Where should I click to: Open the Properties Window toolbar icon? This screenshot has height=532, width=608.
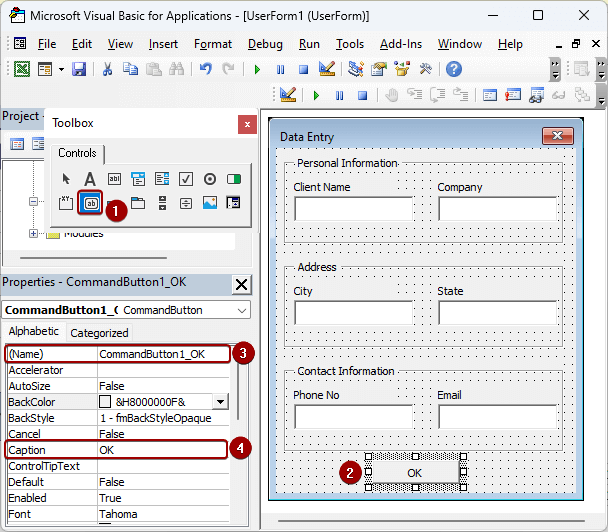(x=379, y=69)
